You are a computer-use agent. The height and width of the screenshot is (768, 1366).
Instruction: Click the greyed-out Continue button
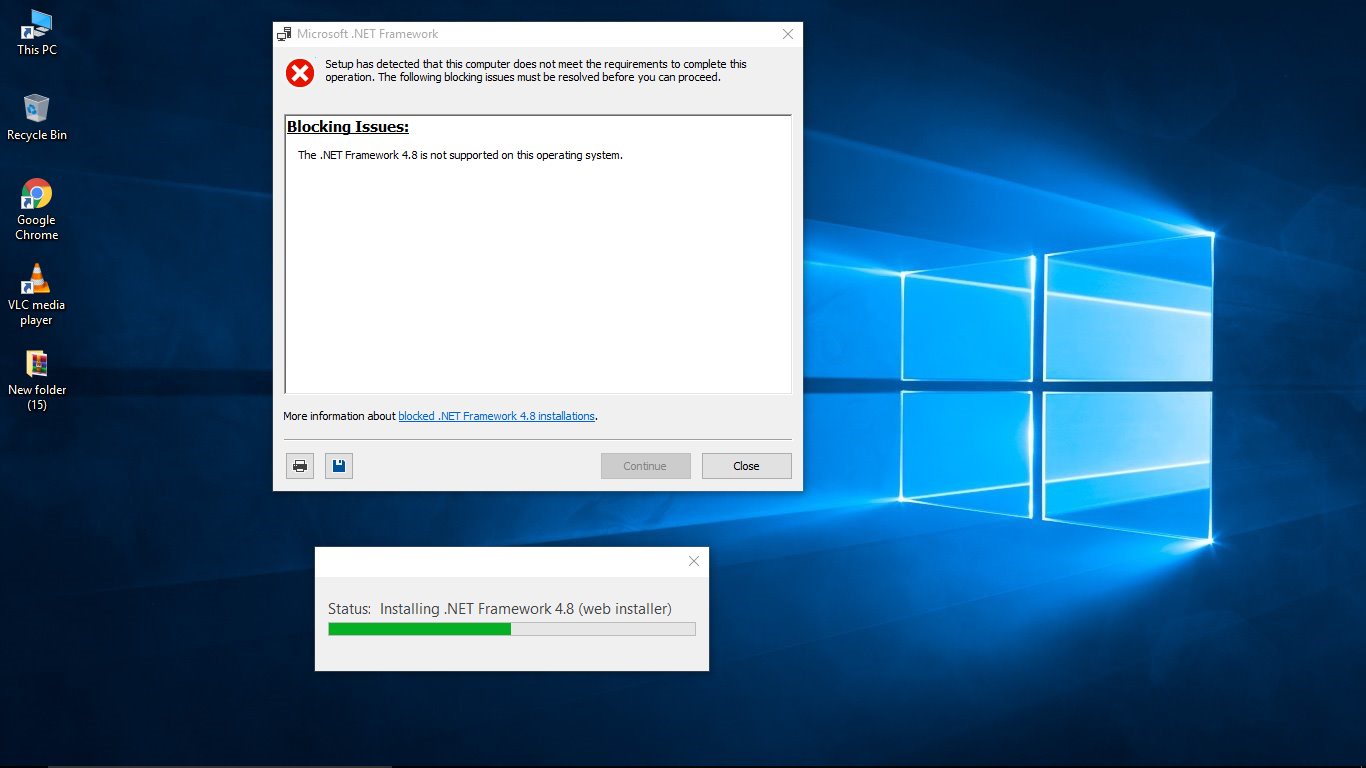[645, 466]
